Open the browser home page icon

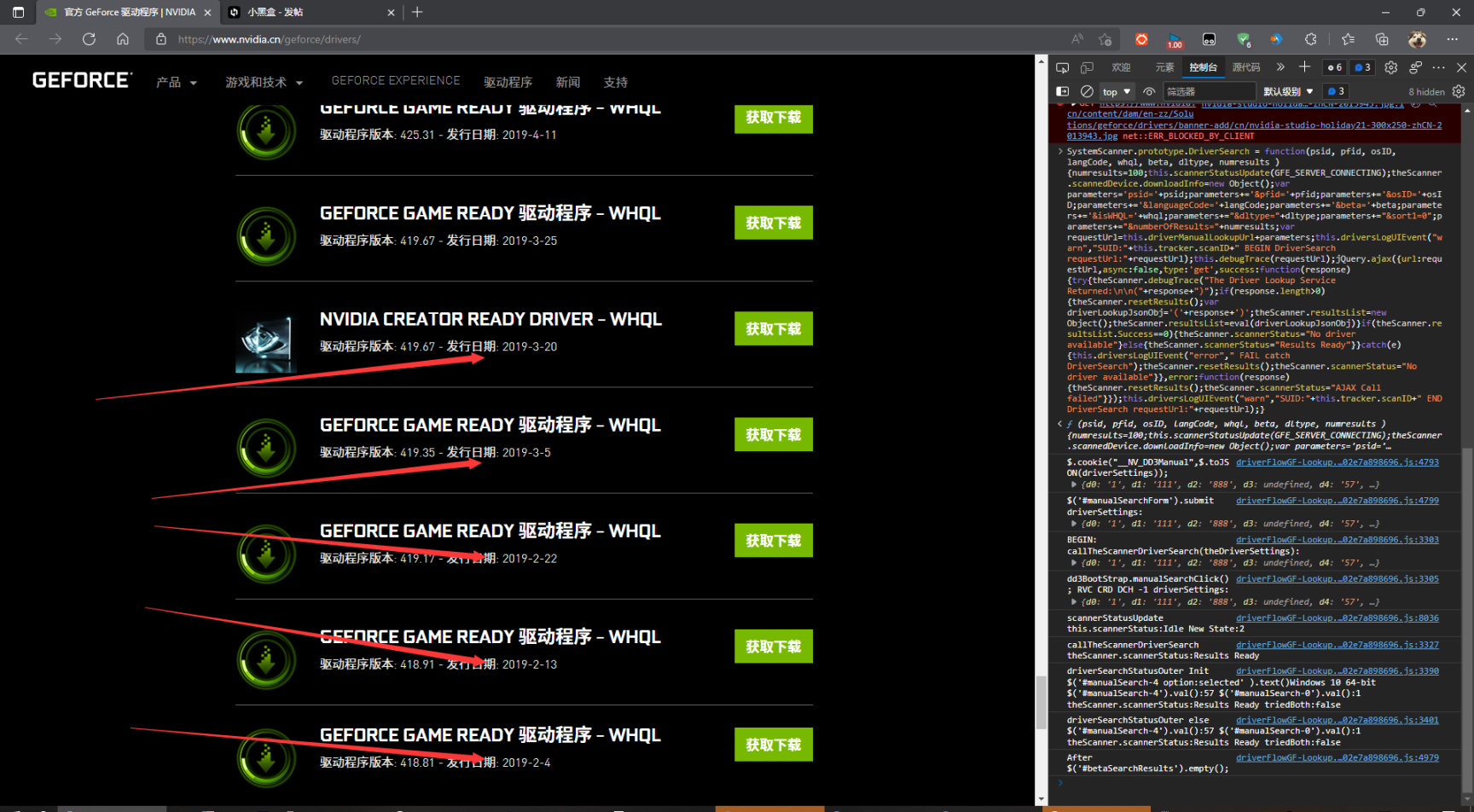point(123,39)
